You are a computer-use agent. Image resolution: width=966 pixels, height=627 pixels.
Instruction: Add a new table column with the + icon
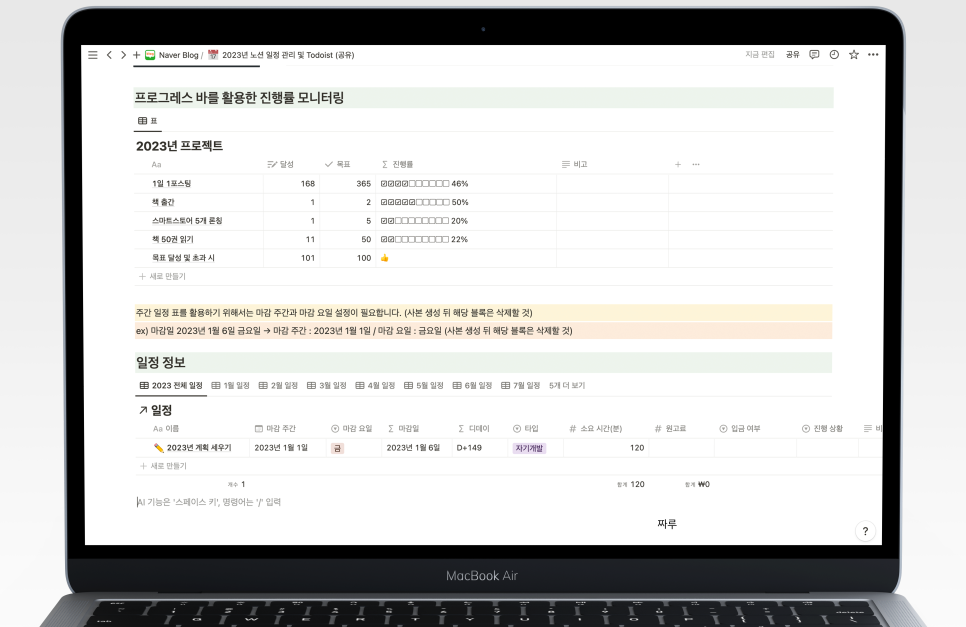coord(677,164)
